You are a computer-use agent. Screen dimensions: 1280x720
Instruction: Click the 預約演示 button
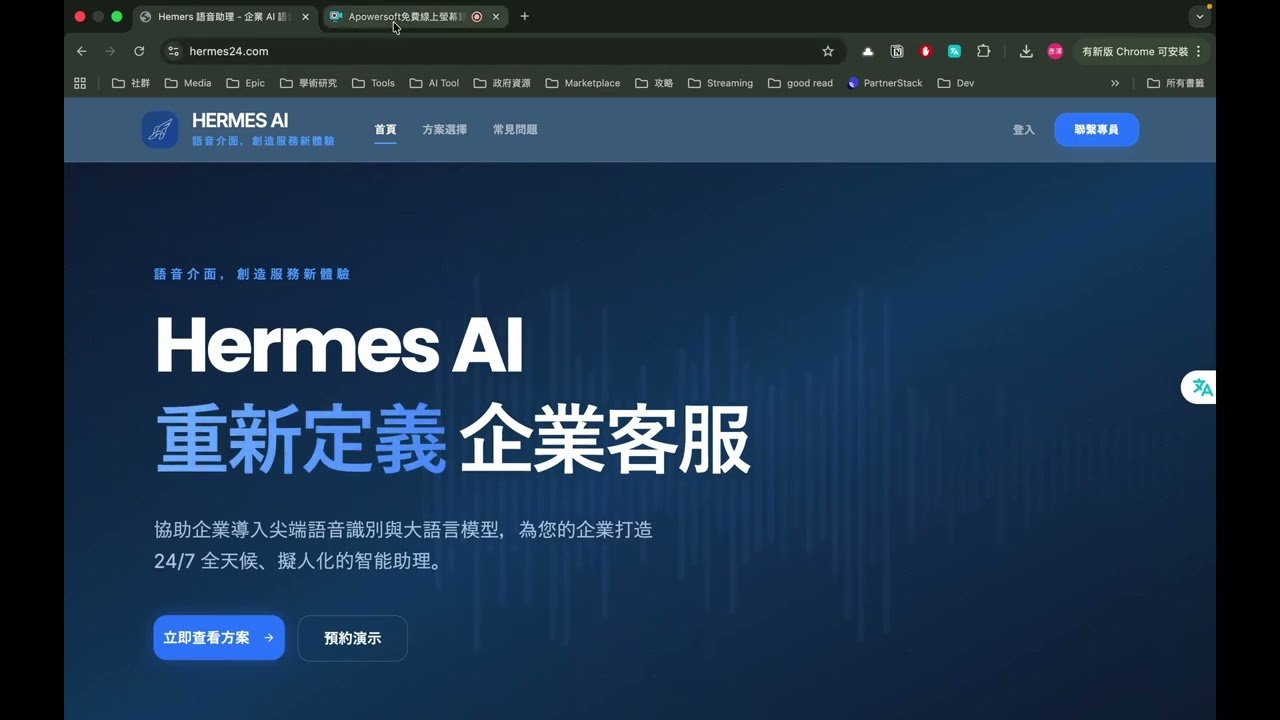click(353, 638)
